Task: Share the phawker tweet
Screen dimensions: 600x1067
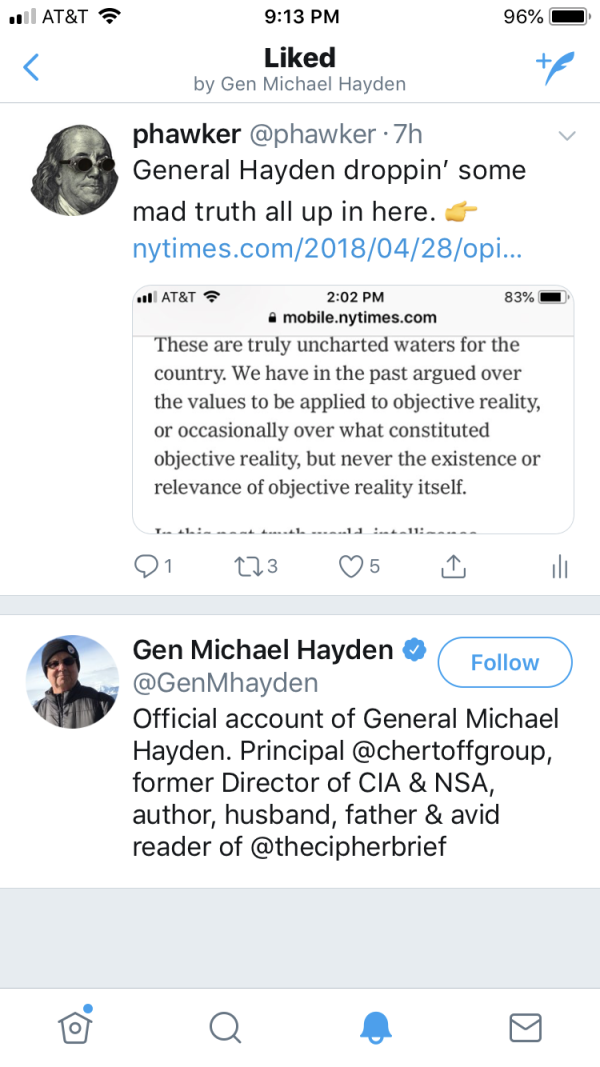Action: 453,567
